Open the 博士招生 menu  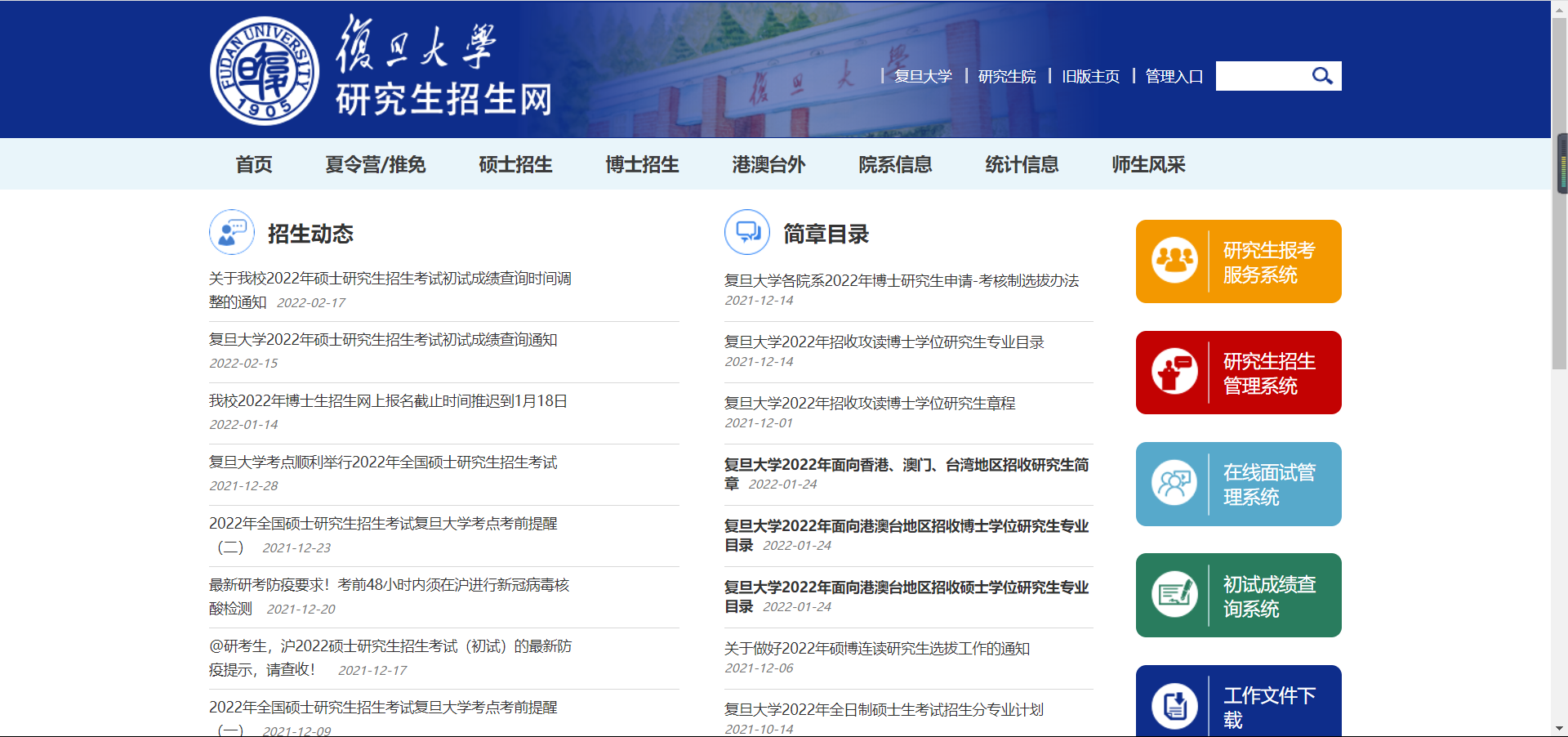[642, 164]
